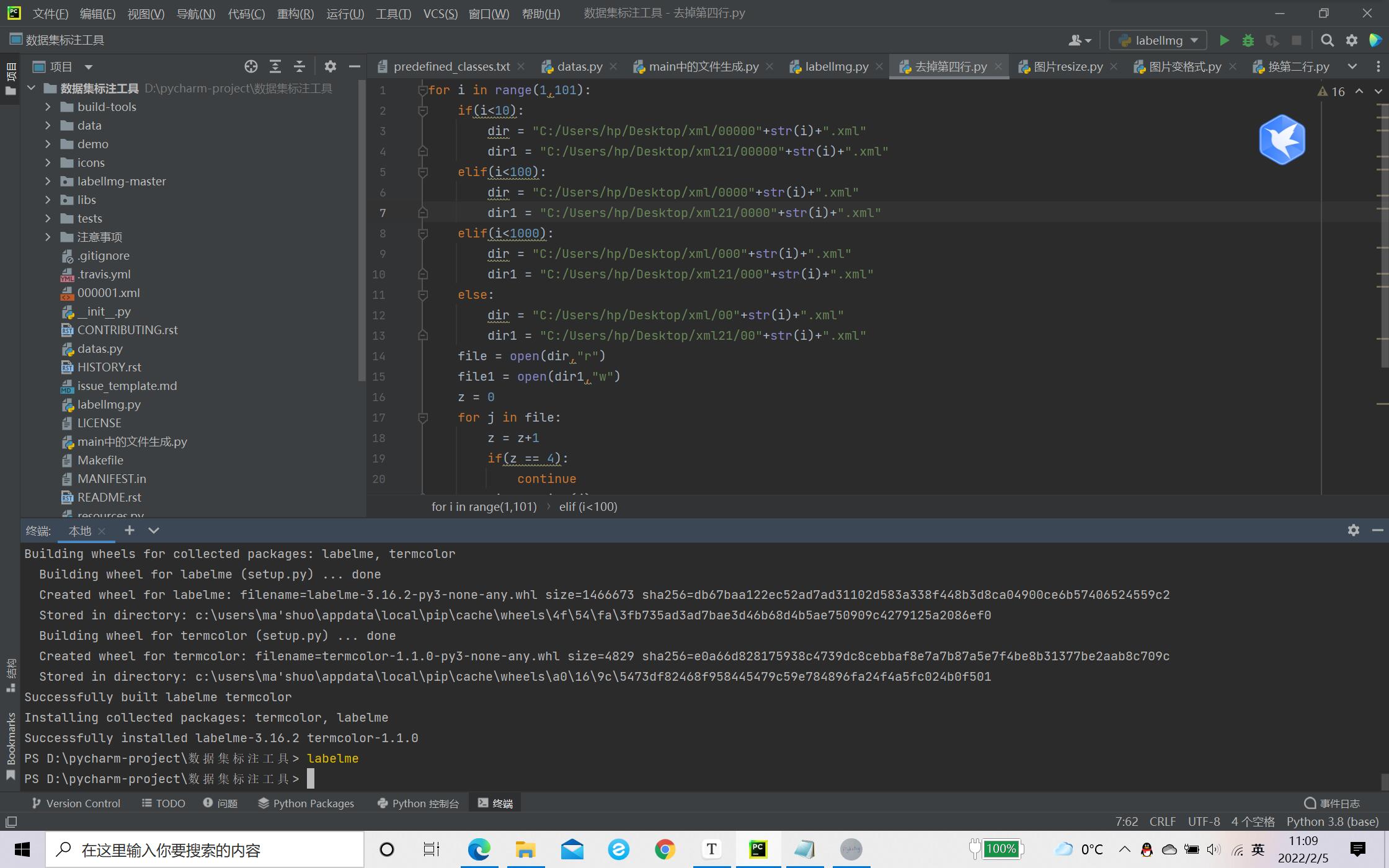Open the 运行(U) menu
The height and width of the screenshot is (868, 1389).
click(x=345, y=14)
